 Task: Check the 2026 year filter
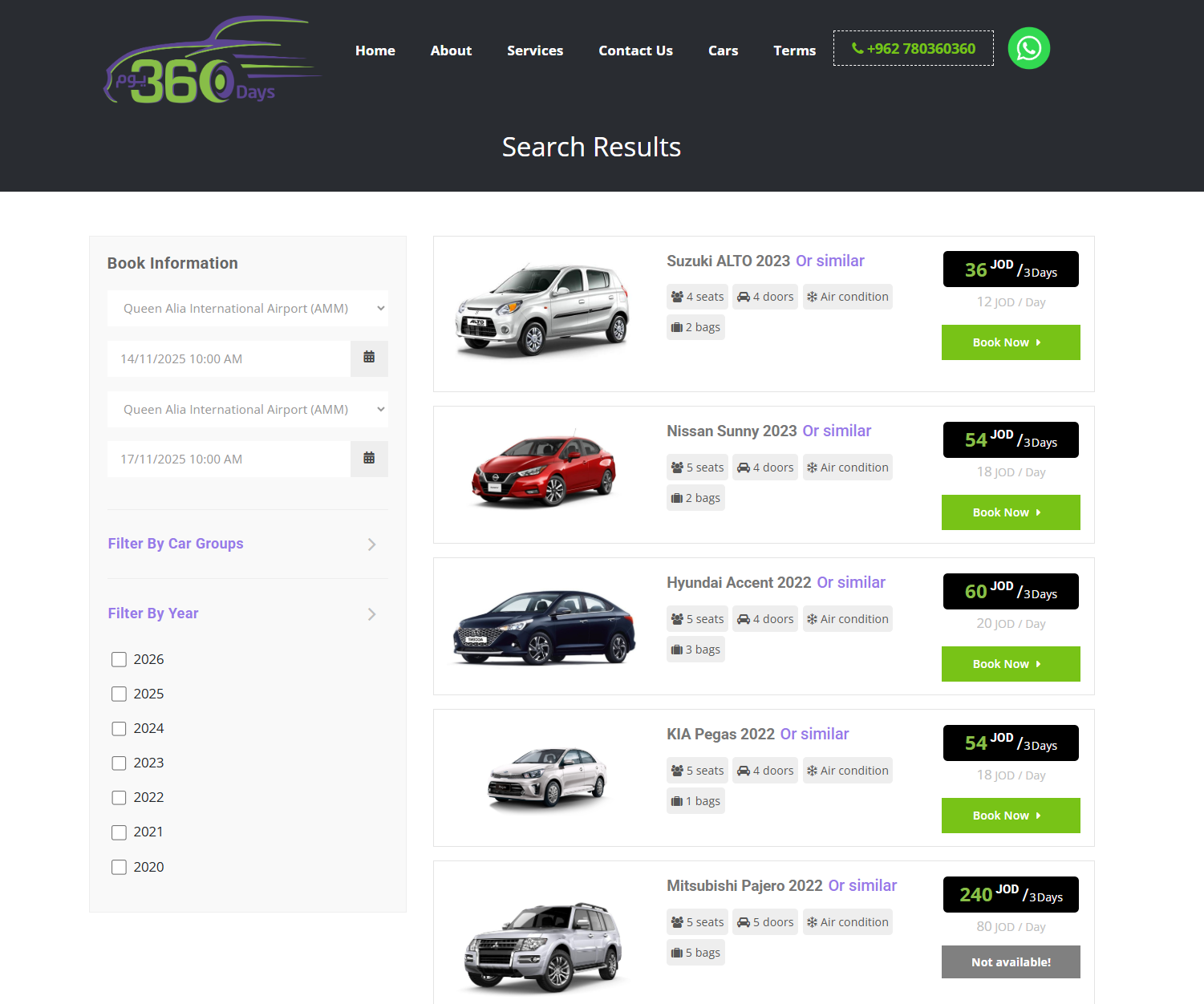coord(119,659)
